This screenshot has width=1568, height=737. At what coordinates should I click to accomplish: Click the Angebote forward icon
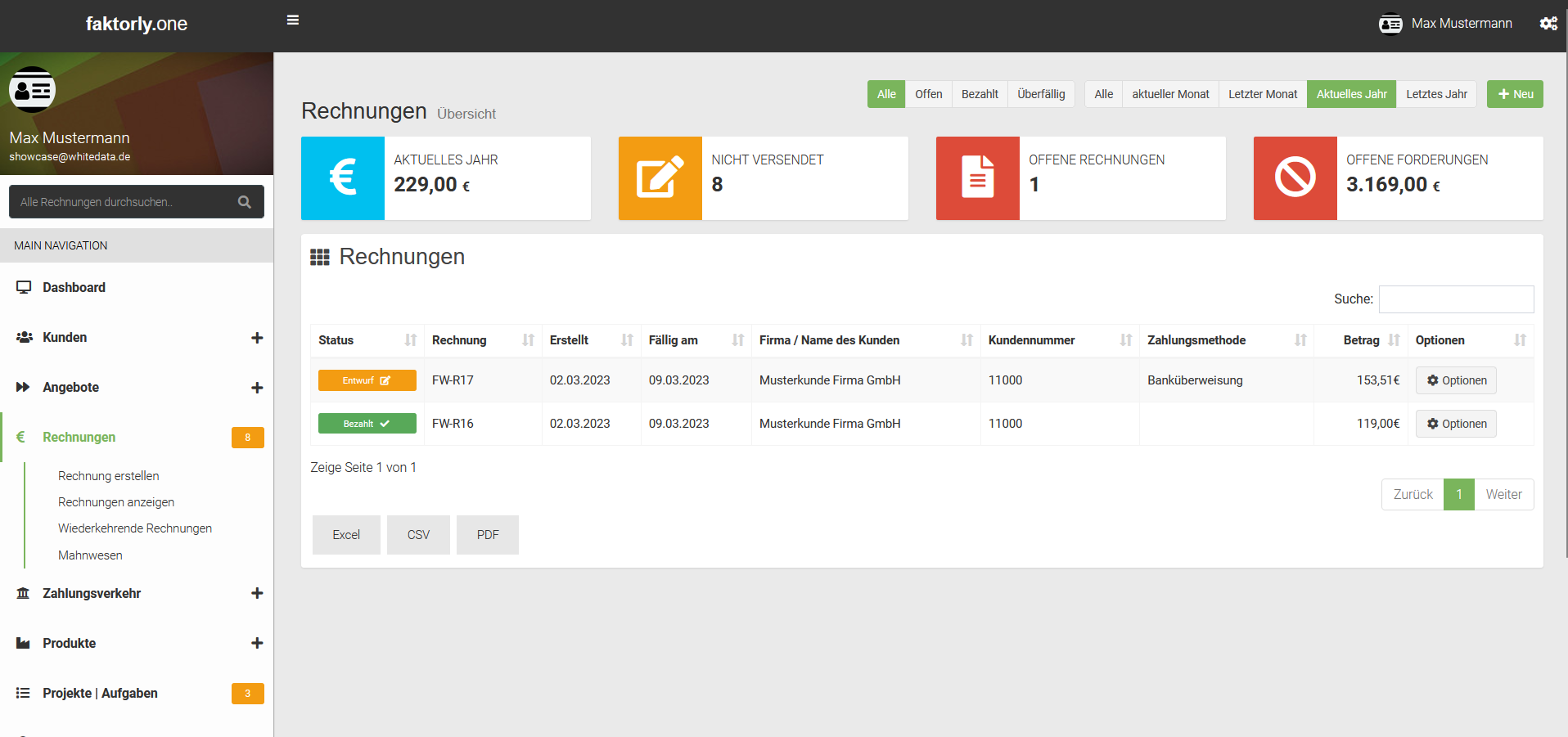[x=23, y=387]
